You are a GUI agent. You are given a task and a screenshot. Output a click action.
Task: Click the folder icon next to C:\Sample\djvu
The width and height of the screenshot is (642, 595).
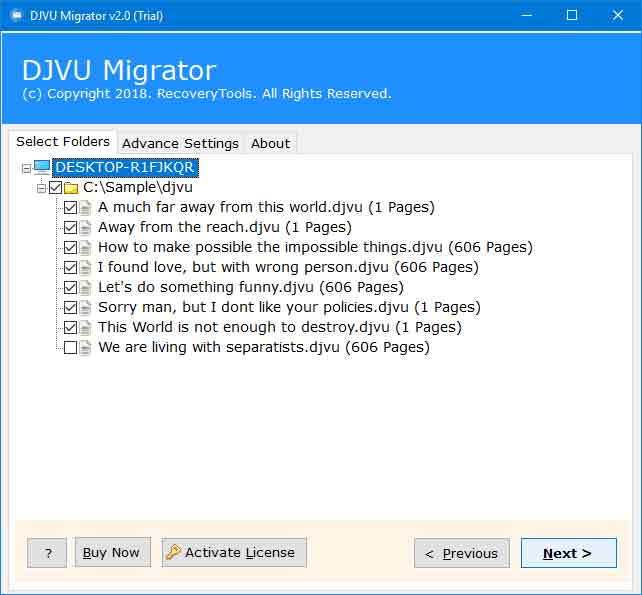[71, 188]
